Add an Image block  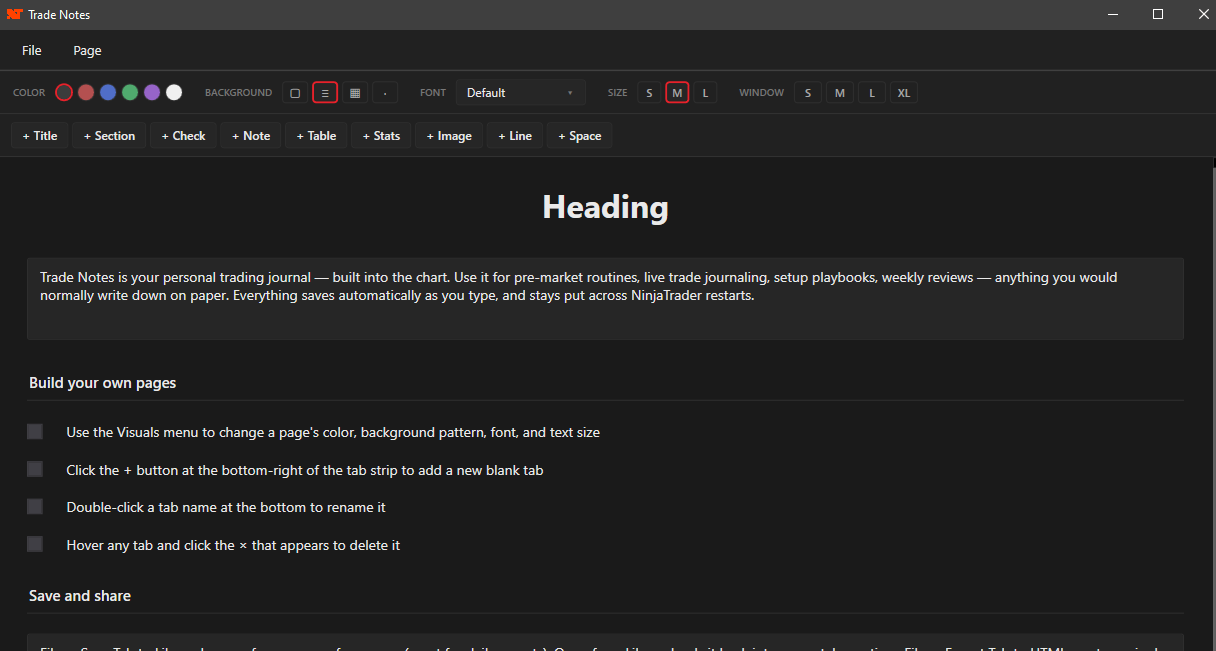point(449,136)
